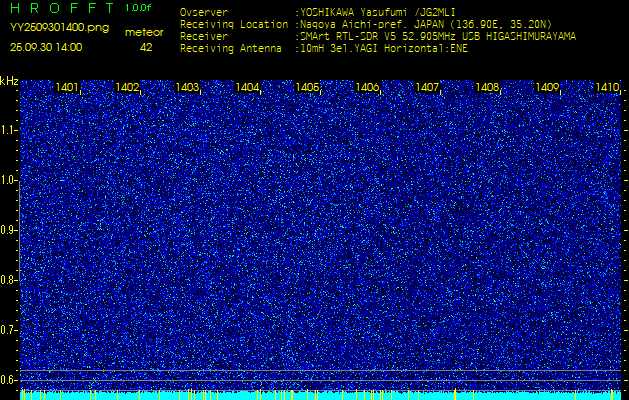The image size is (629, 400).
Task: Select the version label 1.0.0f
Action: (x=138, y=8)
